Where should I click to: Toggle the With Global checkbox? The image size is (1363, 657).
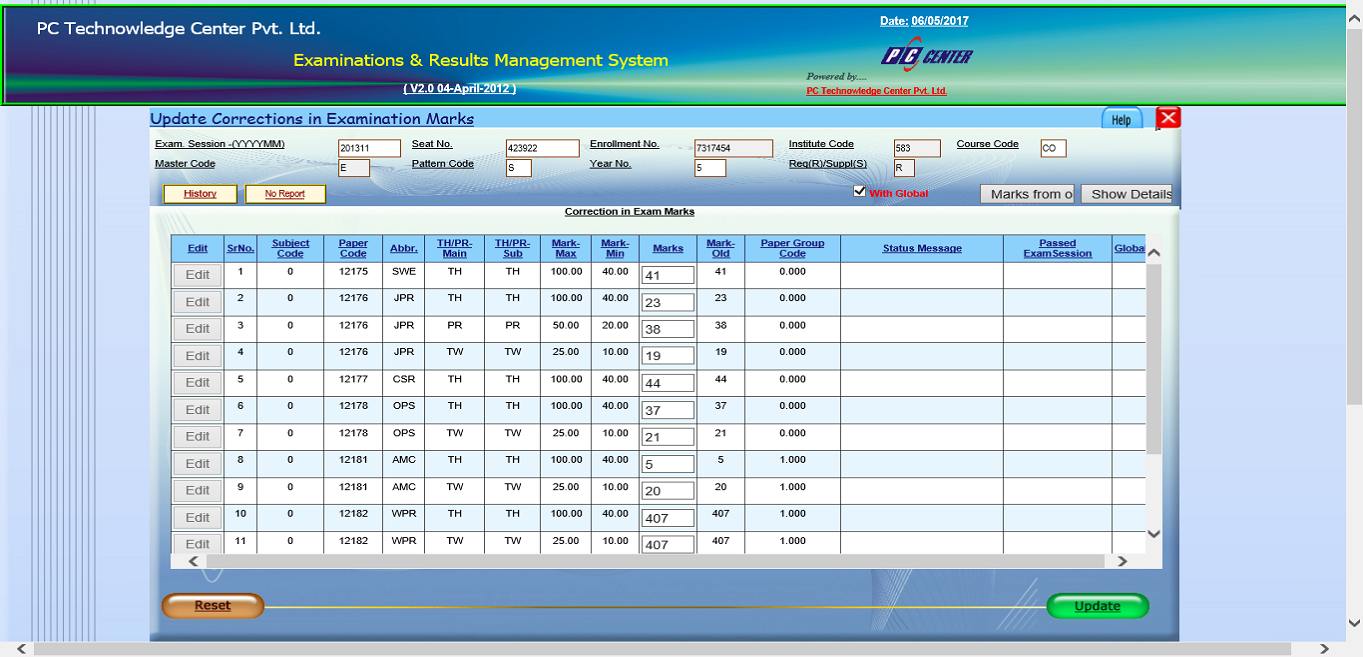[x=859, y=192]
